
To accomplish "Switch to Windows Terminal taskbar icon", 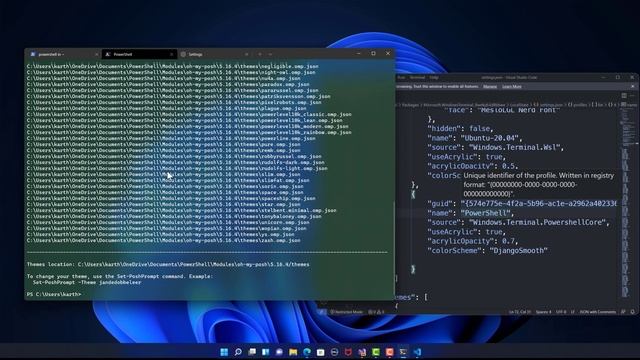I will coord(403,352).
